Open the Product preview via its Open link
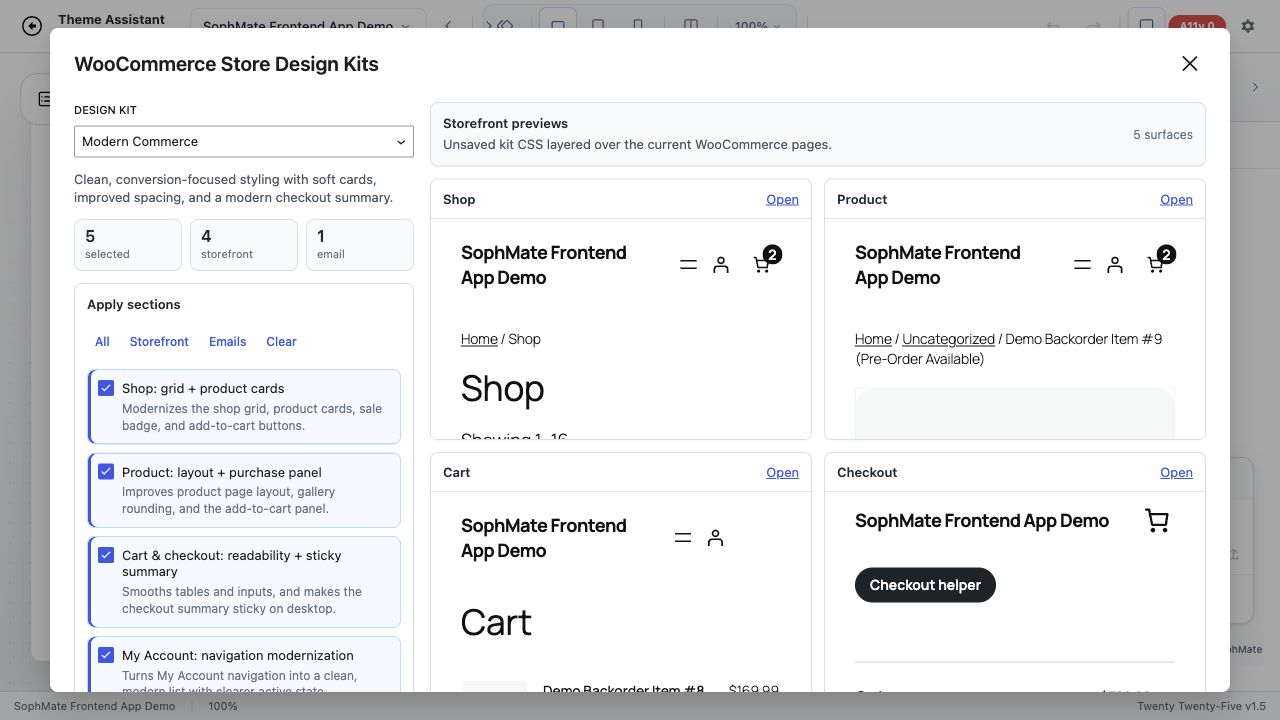This screenshot has width=1280, height=720. [x=1176, y=199]
